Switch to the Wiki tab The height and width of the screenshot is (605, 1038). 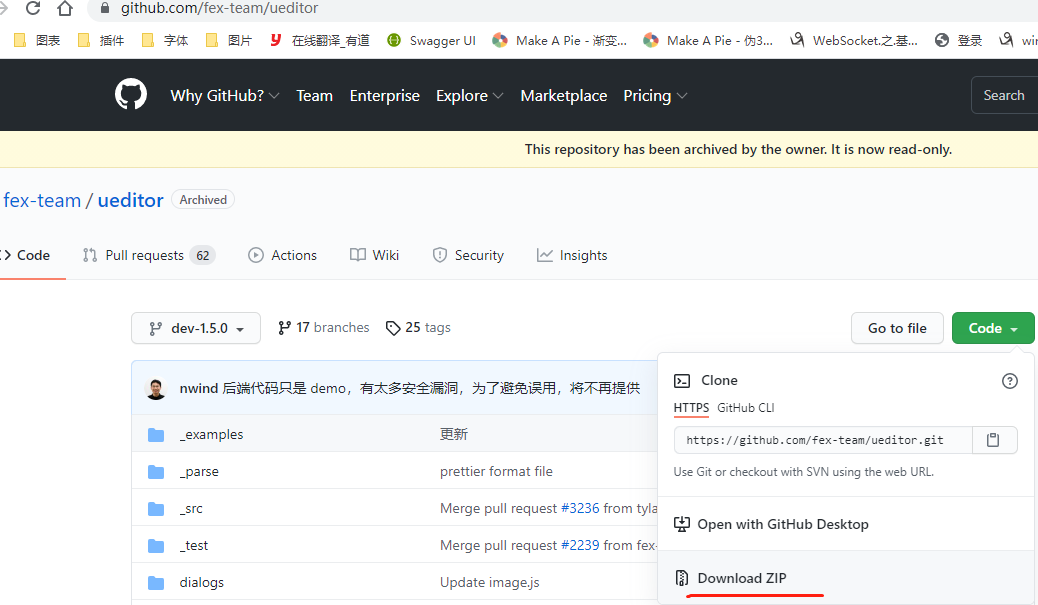tap(375, 256)
